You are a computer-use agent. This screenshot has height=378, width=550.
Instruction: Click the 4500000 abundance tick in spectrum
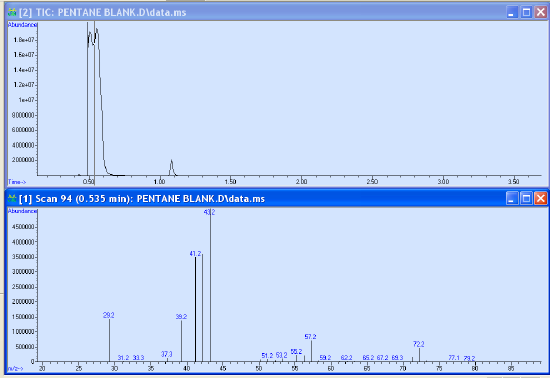tap(23, 227)
